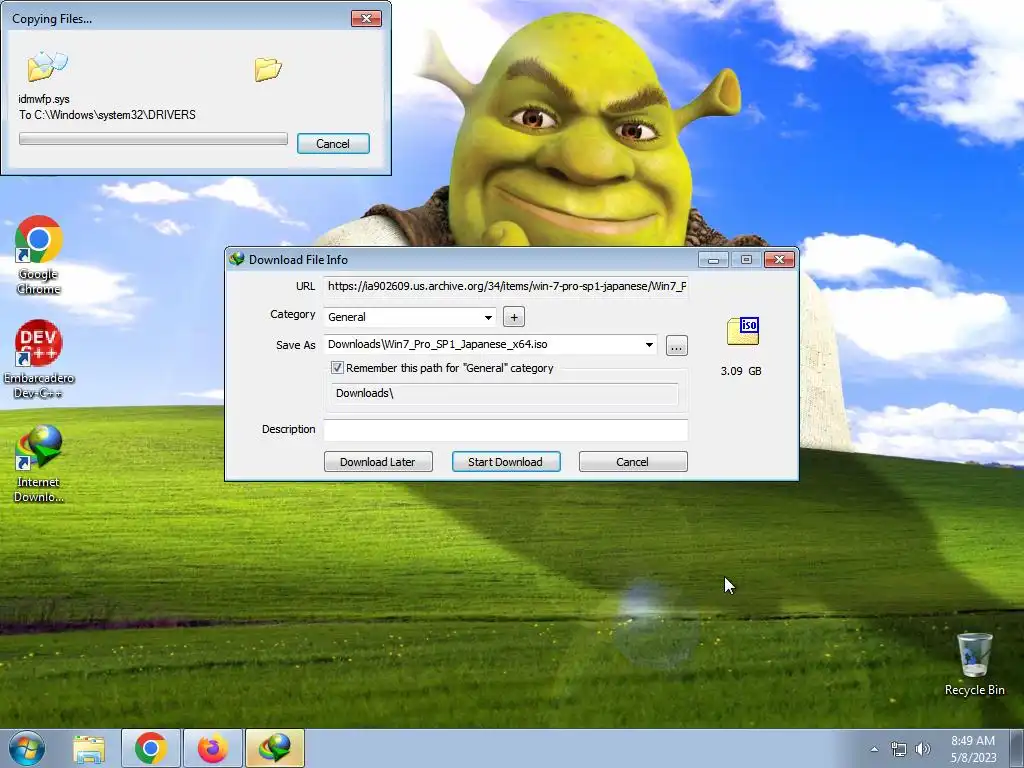Cancel the Download File Info dialog
Viewport: 1024px width, 768px height.
coord(633,462)
